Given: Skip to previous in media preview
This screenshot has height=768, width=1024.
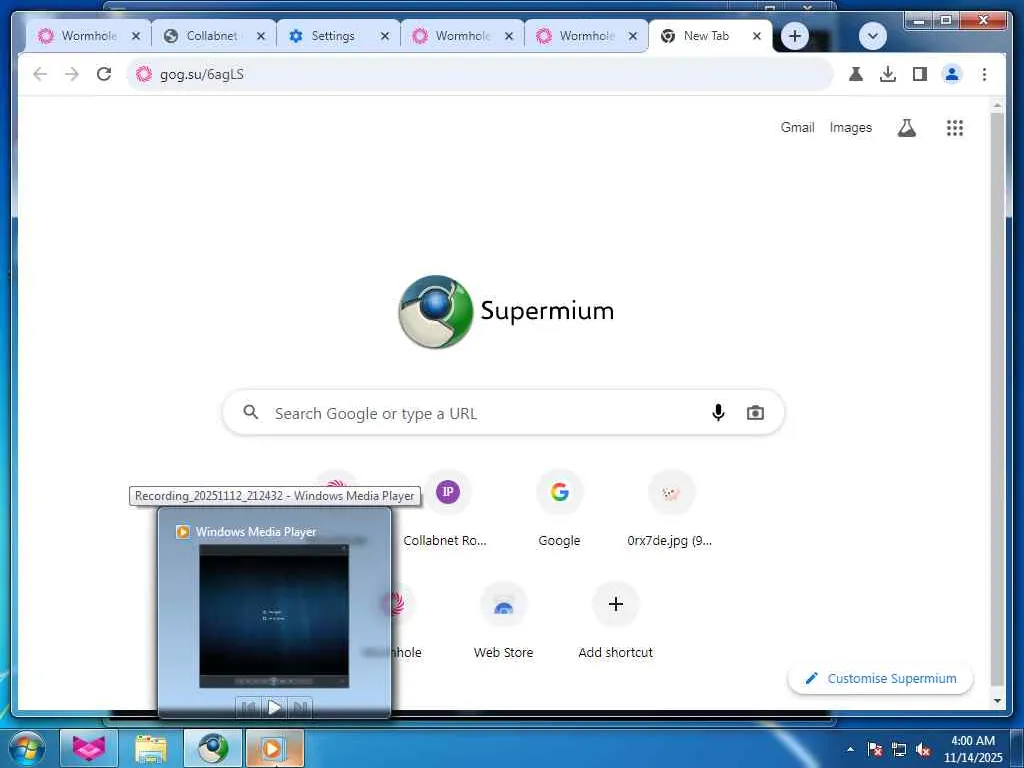Looking at the screenshot, I should pos(249,707).
